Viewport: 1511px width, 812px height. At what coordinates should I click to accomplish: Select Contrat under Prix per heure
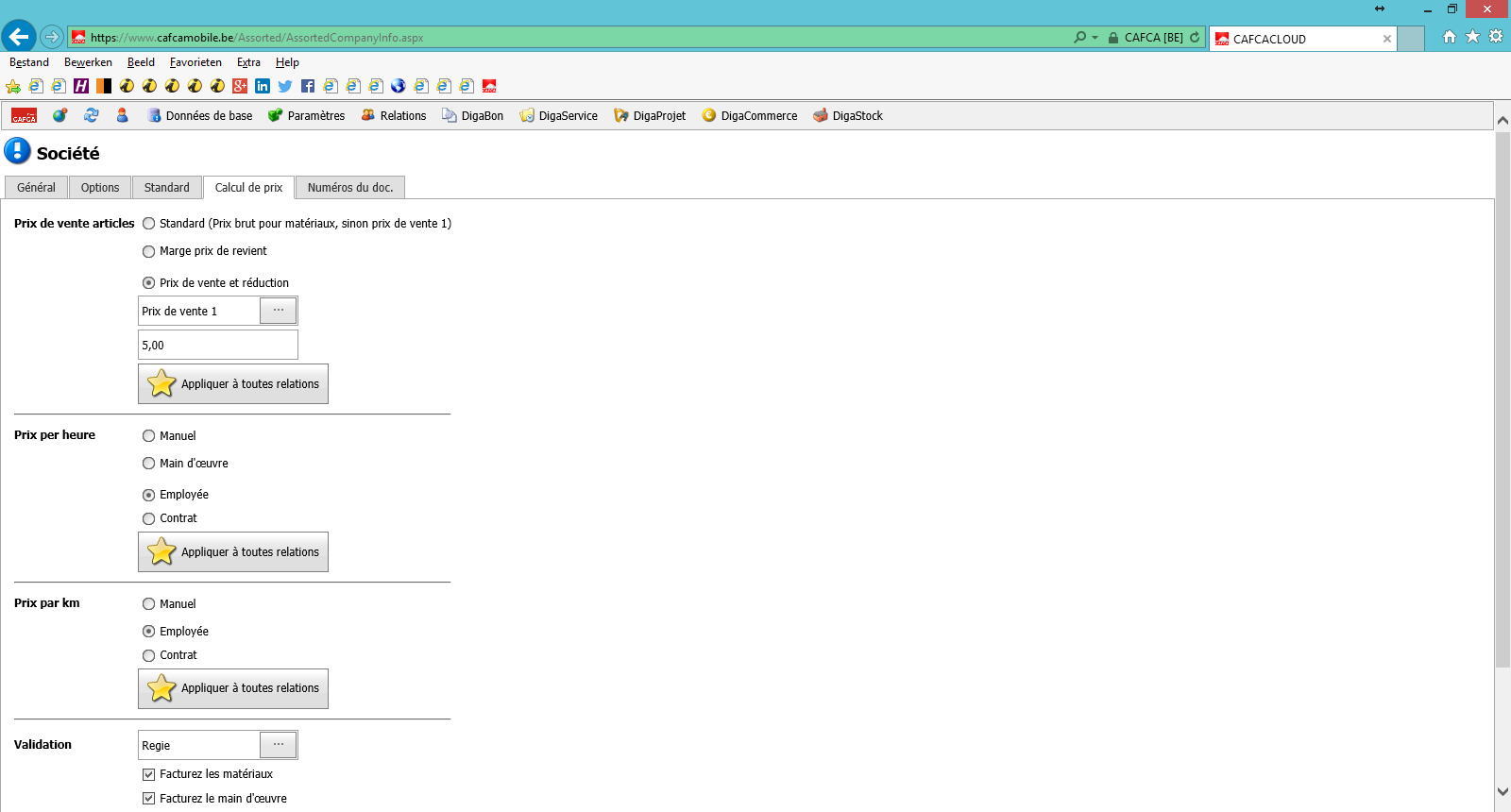(x=148, y=518)
